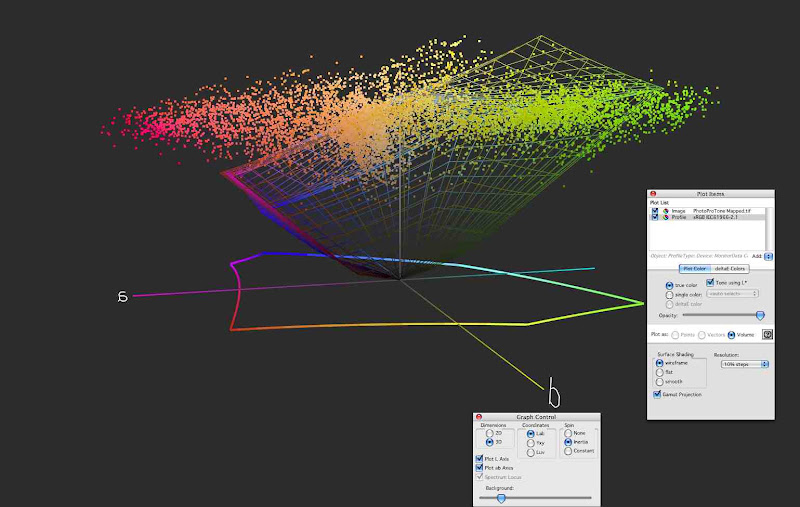Select the 3D dimensions option
800x507 pixels.
[x=489, y=442]
